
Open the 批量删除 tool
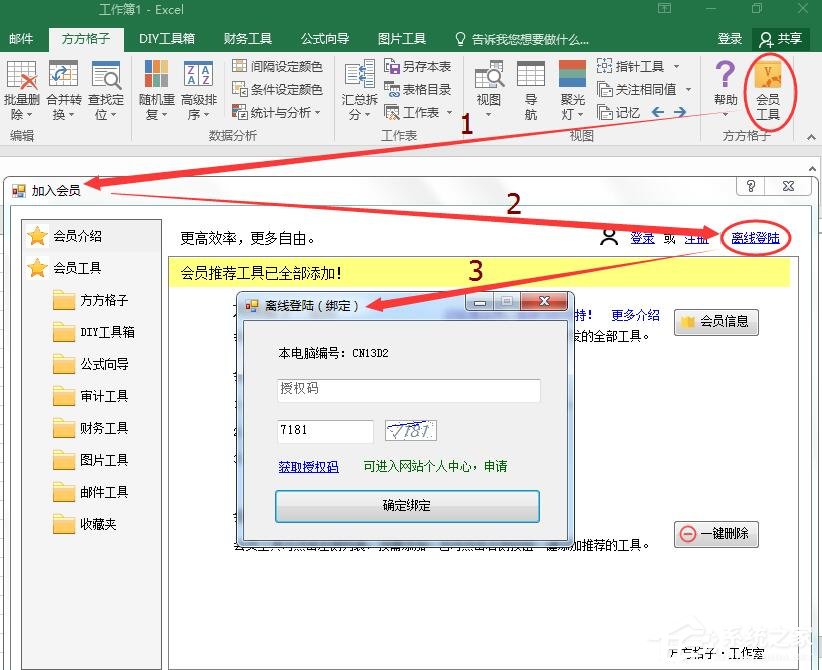(21, 90)
